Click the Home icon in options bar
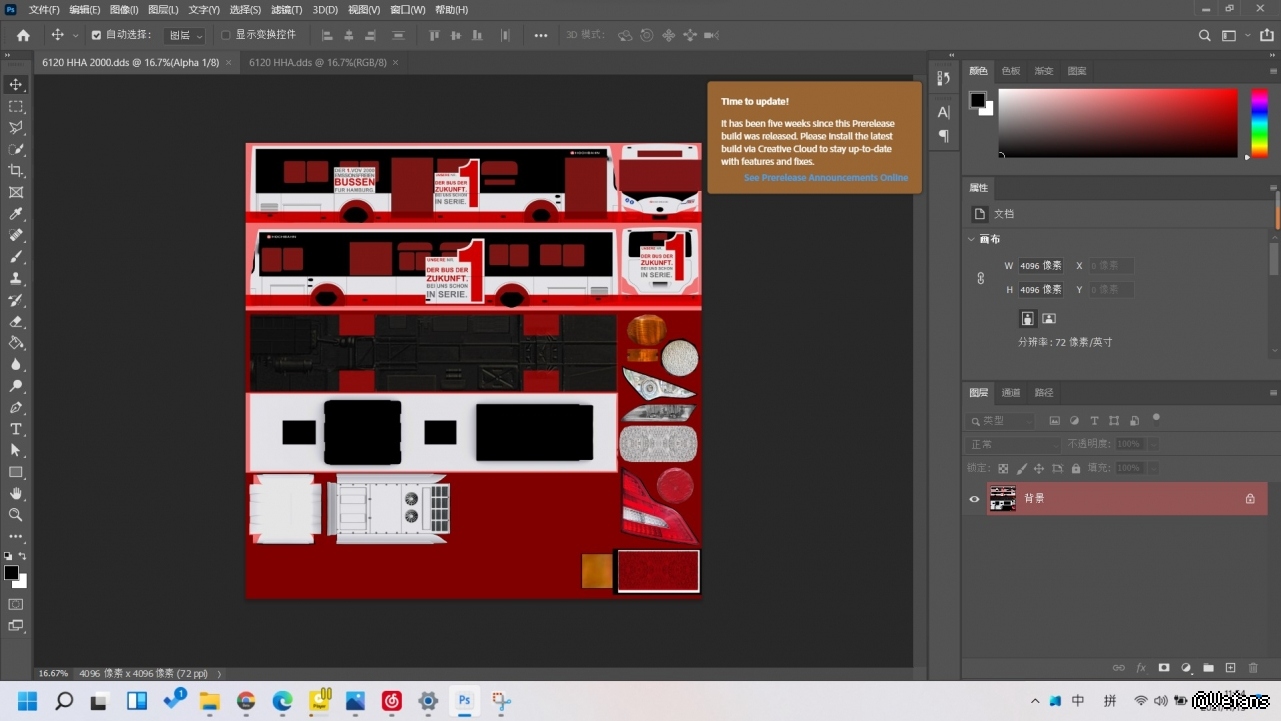The width and height of the screenshot is (1281, 721). (x=23, y=35)
